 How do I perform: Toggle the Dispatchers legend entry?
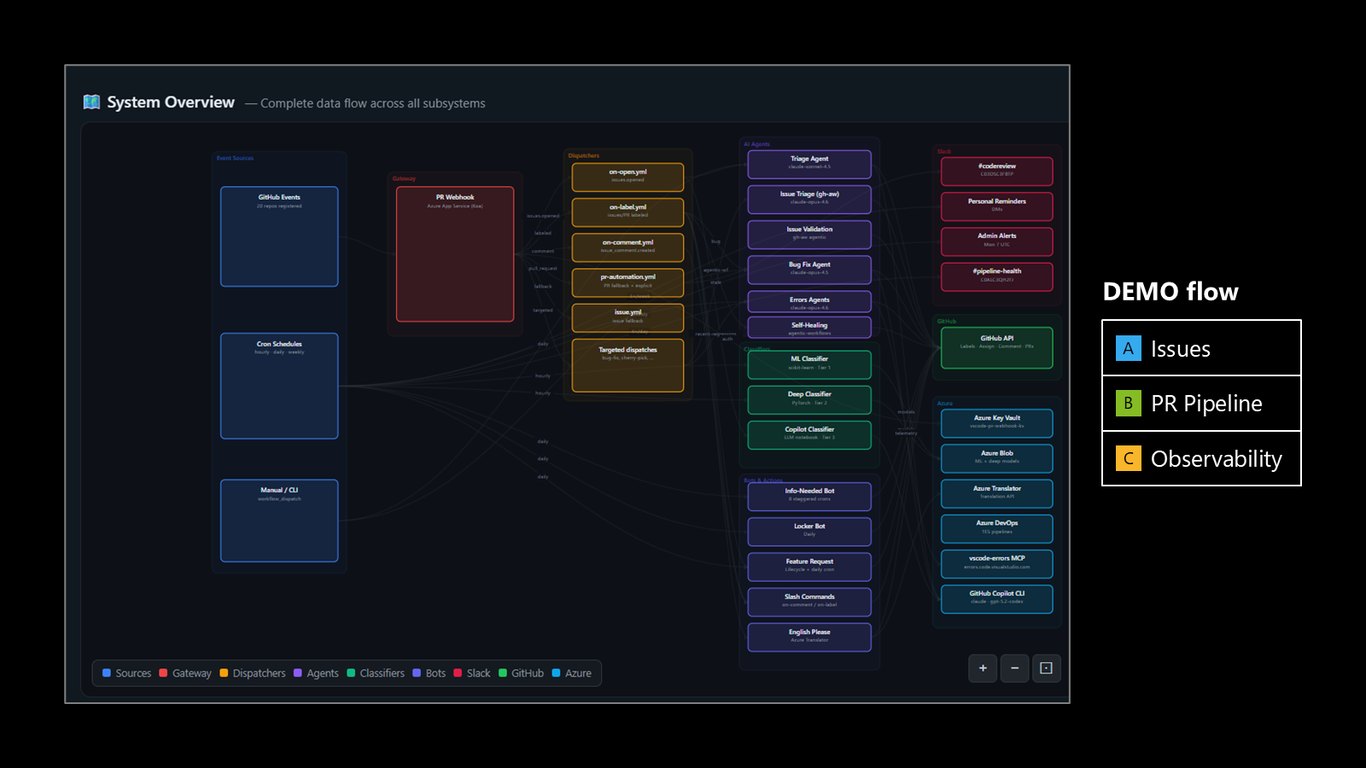click(252, 673)
